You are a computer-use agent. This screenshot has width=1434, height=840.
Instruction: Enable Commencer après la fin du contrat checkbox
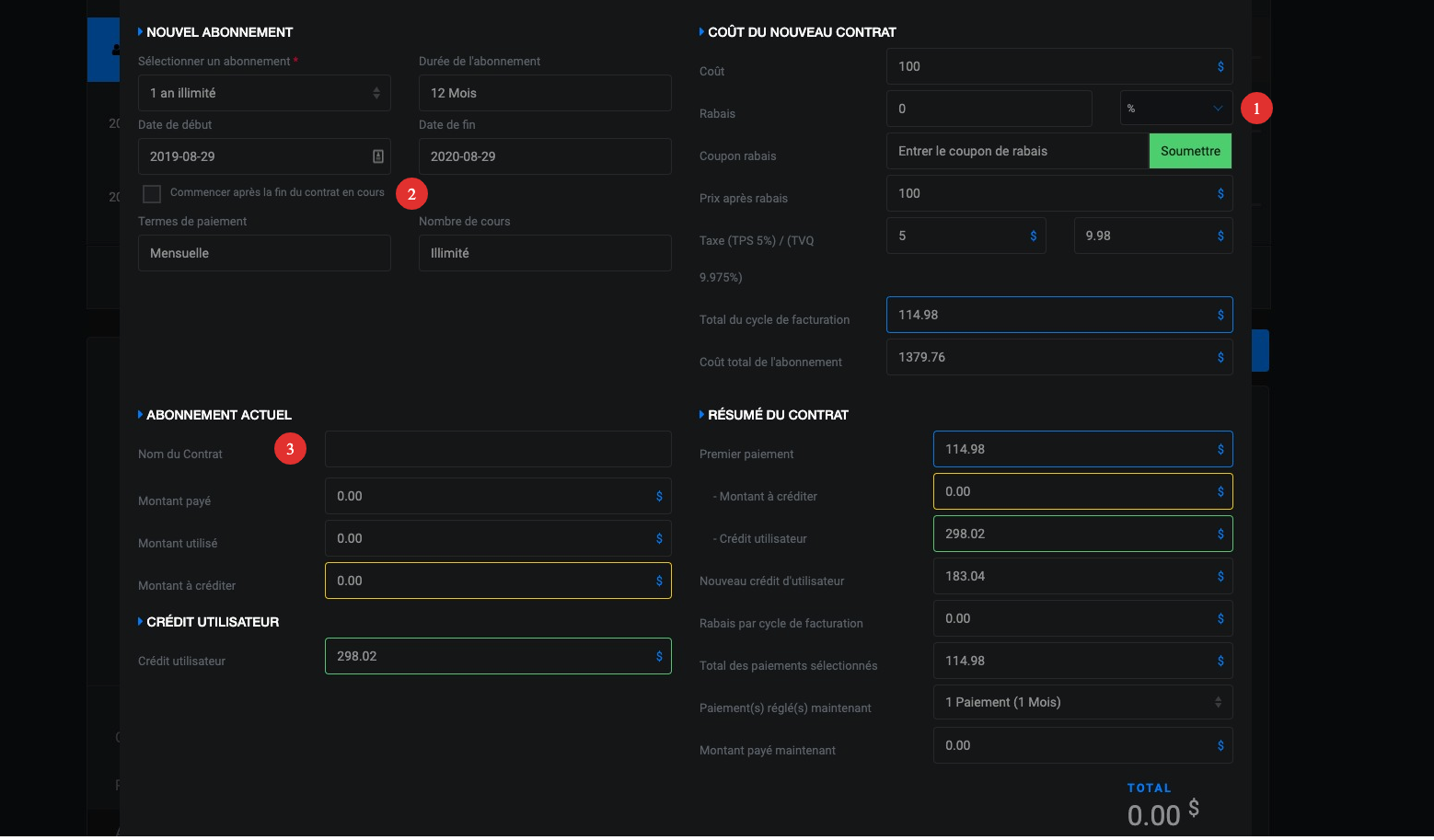tap(152, 193)
